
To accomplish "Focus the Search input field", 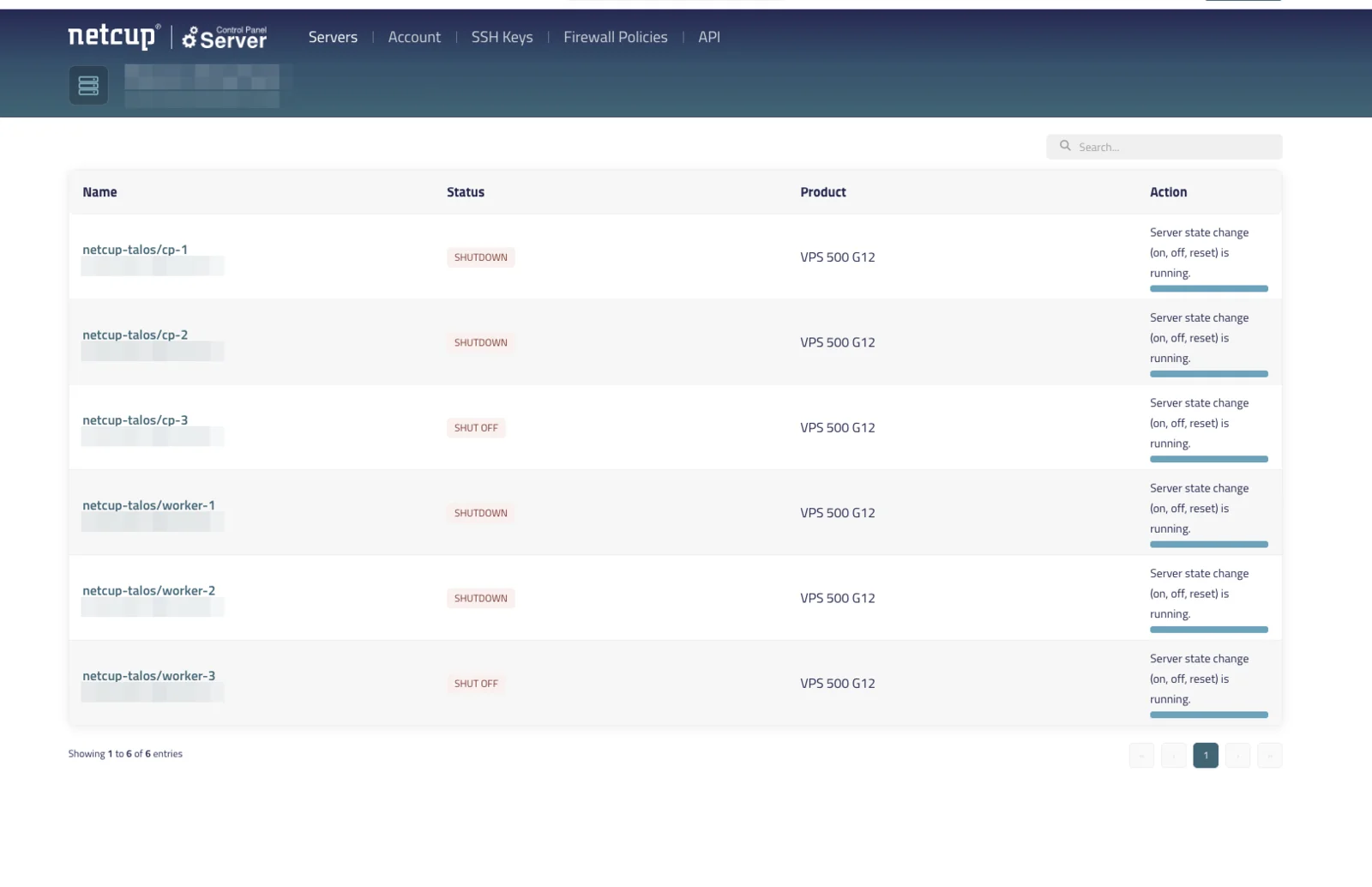I will [1164, 147].
